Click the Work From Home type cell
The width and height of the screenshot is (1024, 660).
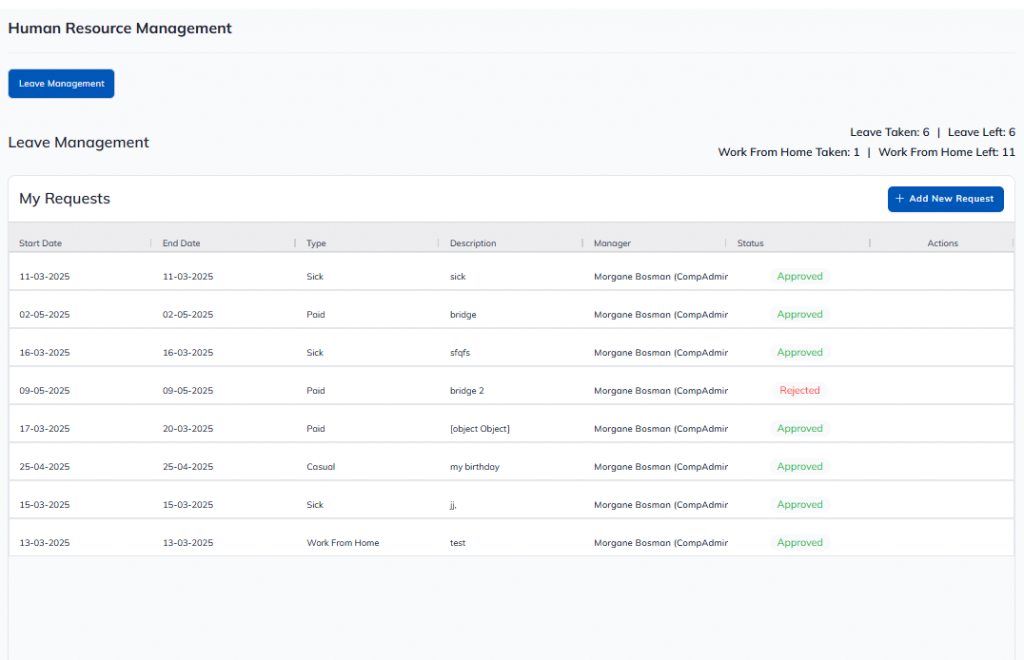343,543
